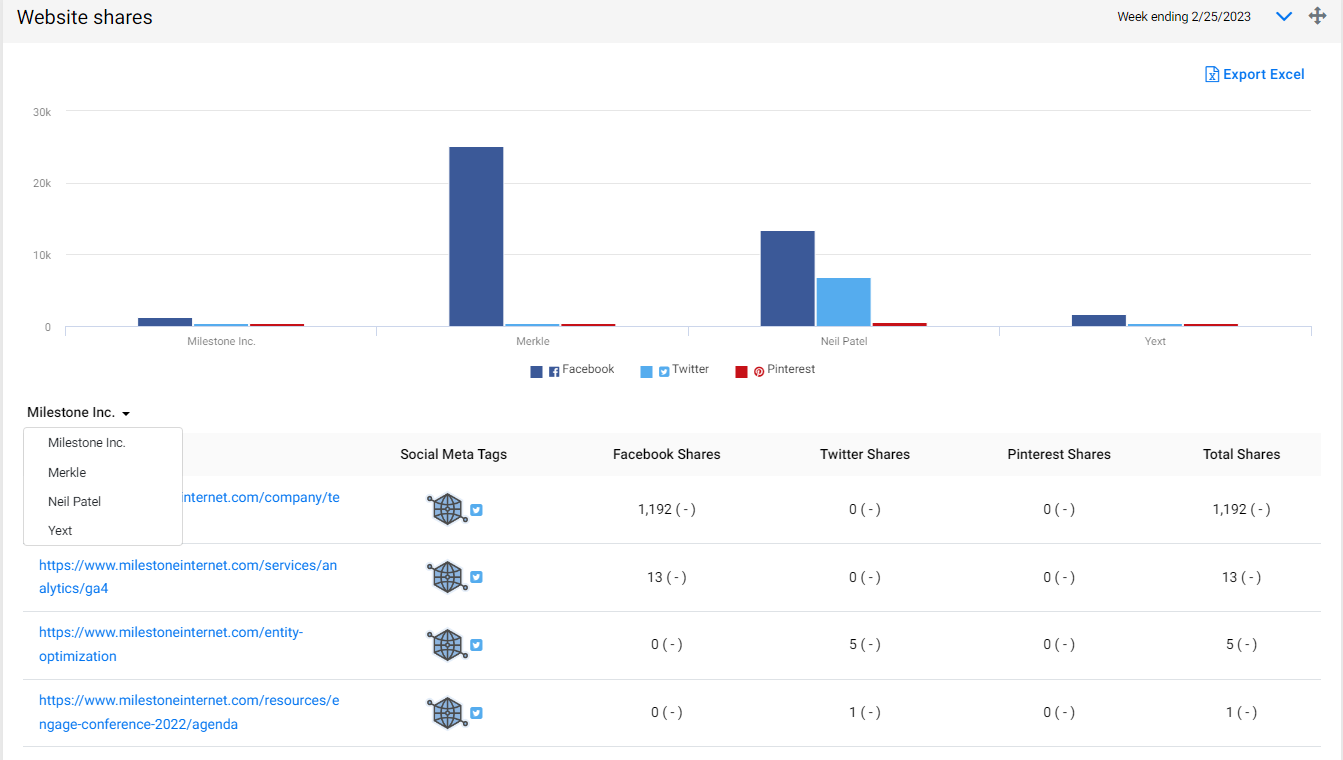The image size is (1343, 760).
Task: Click the Pinterest logo icon in legend
Action: 759,372
